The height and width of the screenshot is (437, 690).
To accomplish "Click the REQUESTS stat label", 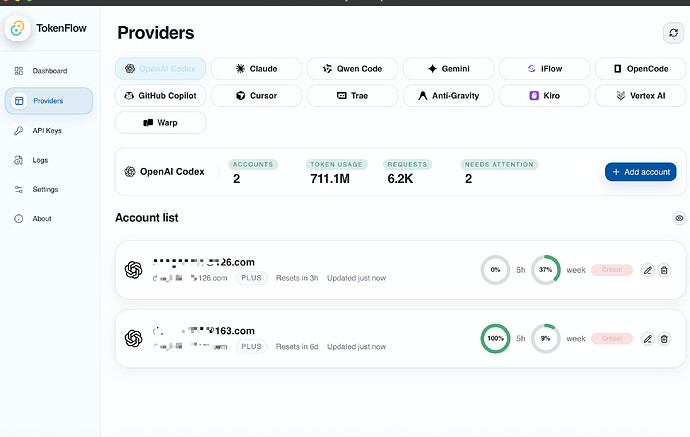I will 407,165.
